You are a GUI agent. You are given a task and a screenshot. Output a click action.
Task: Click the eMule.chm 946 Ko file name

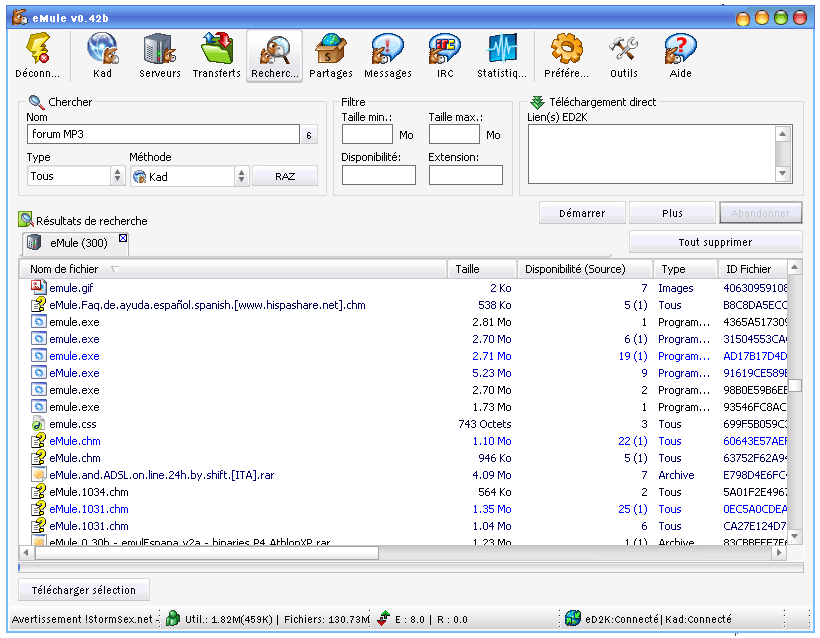click(75, 458)
